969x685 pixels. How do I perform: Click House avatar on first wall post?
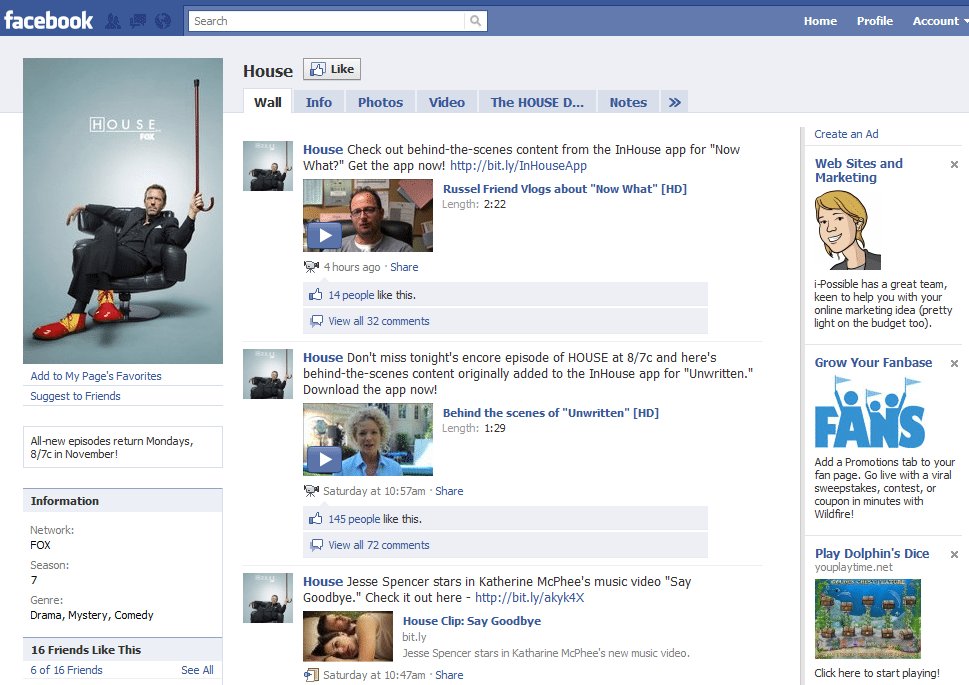(268, 166)
